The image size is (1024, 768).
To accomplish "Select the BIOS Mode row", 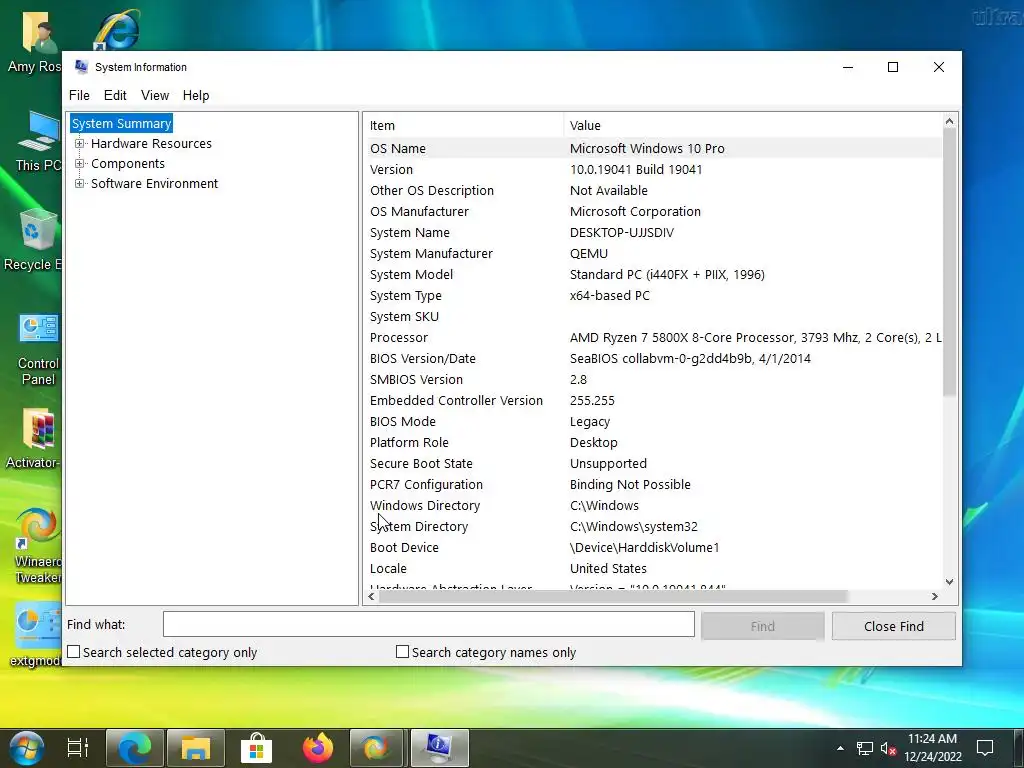I will coord(653,421).
